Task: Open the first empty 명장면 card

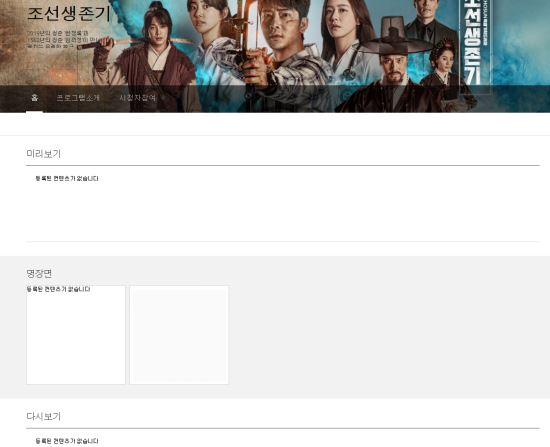Action: (x=76, y=335)
